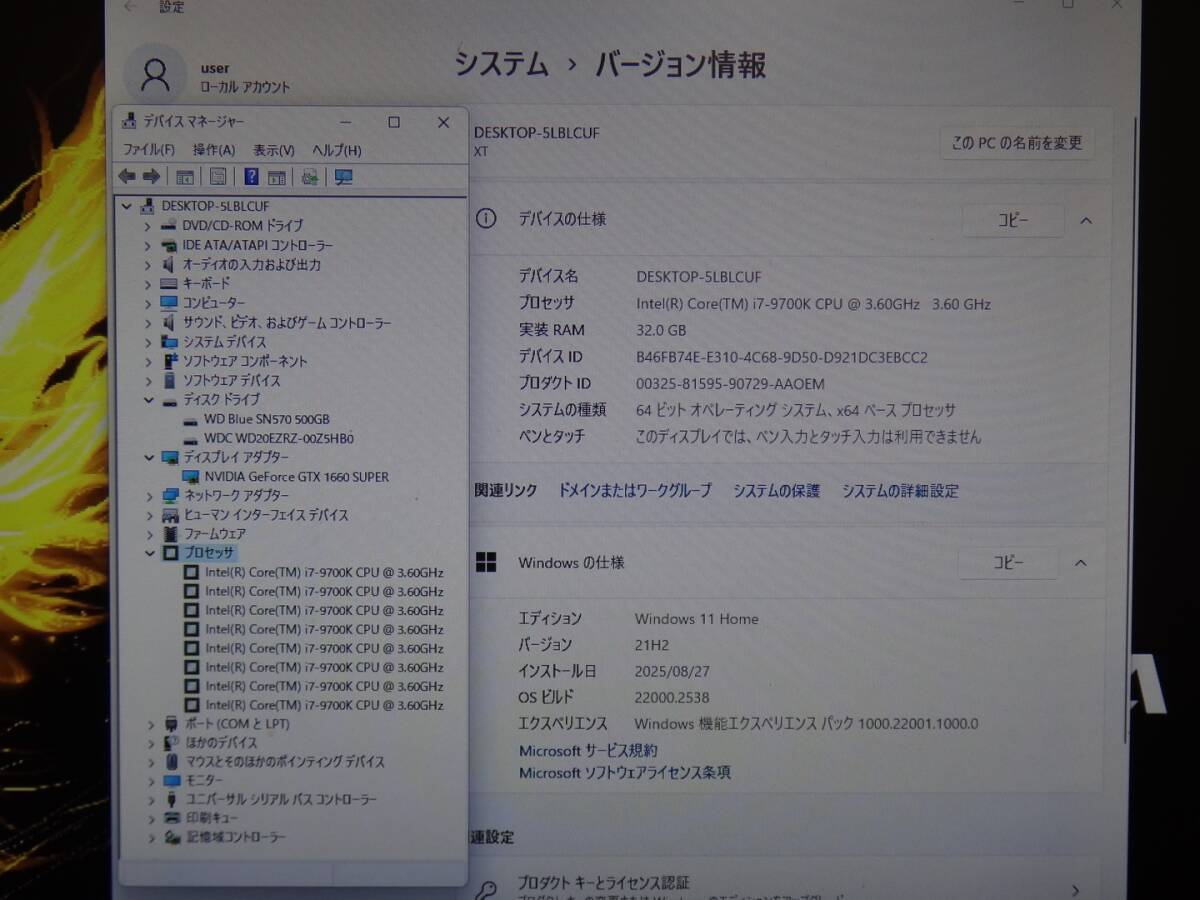The image size is (1200, 900).
Task: Open Microsoft サービス規約 link
Action: click(588, 751)
